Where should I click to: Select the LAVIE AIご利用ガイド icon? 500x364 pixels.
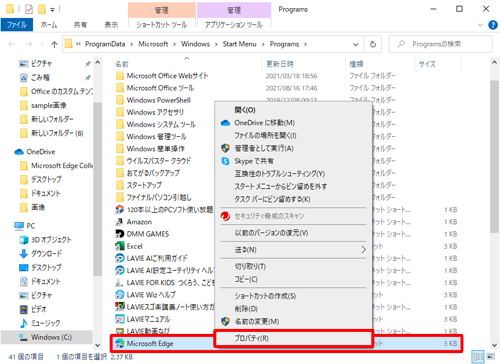pyautogui.click(x=119, y=258)
